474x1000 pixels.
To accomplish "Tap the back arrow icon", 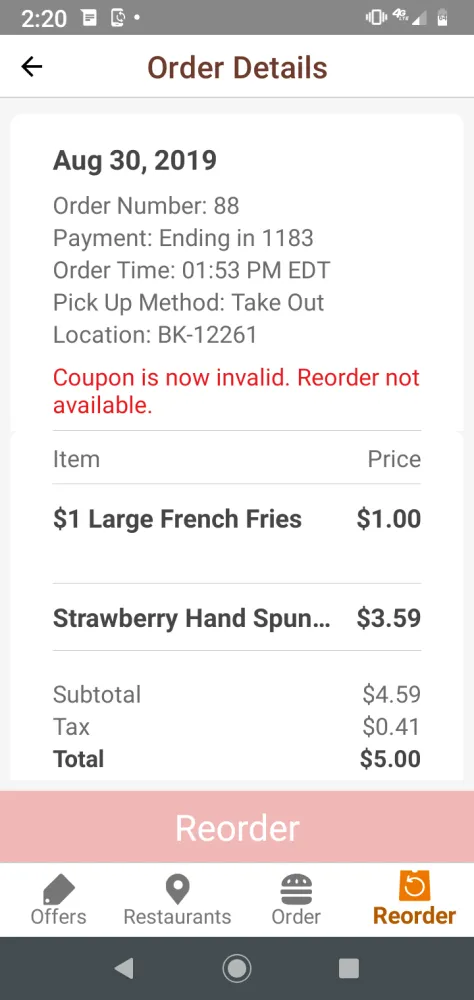I will pyautogui.click(x=31, y=67).
